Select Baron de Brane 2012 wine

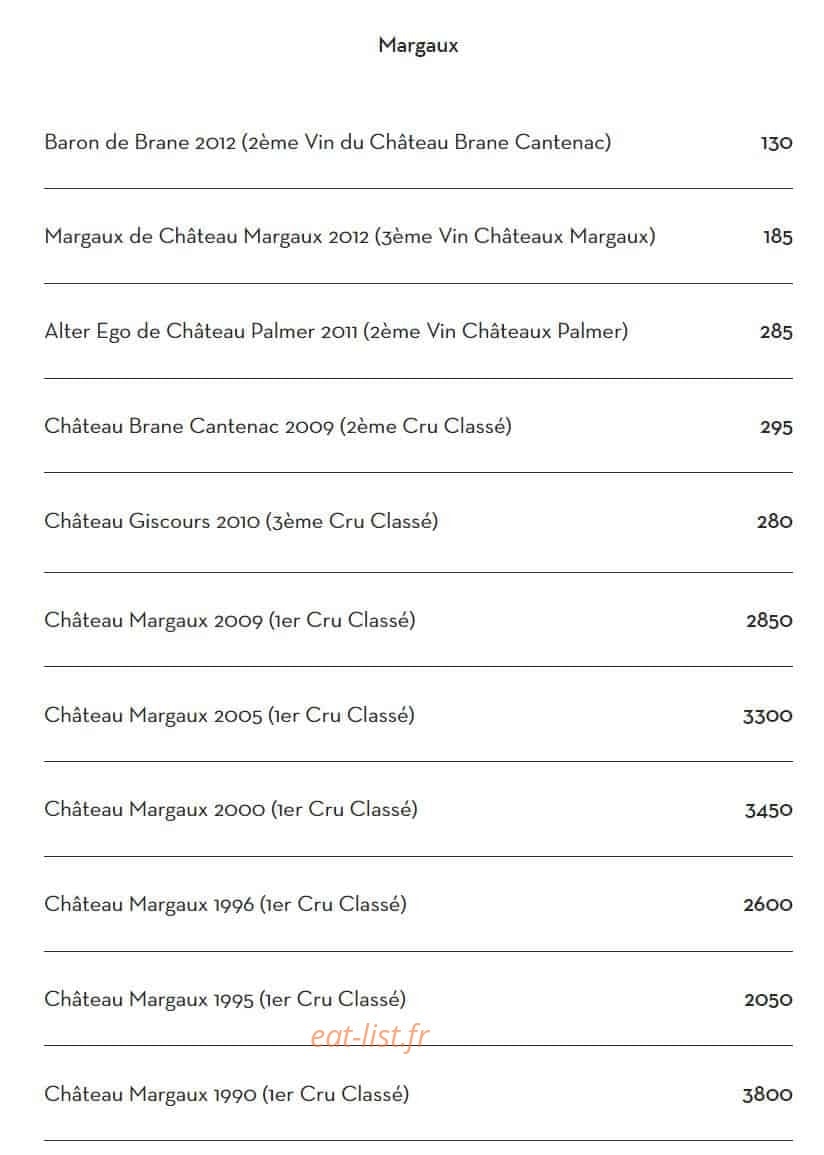point(328,142)
